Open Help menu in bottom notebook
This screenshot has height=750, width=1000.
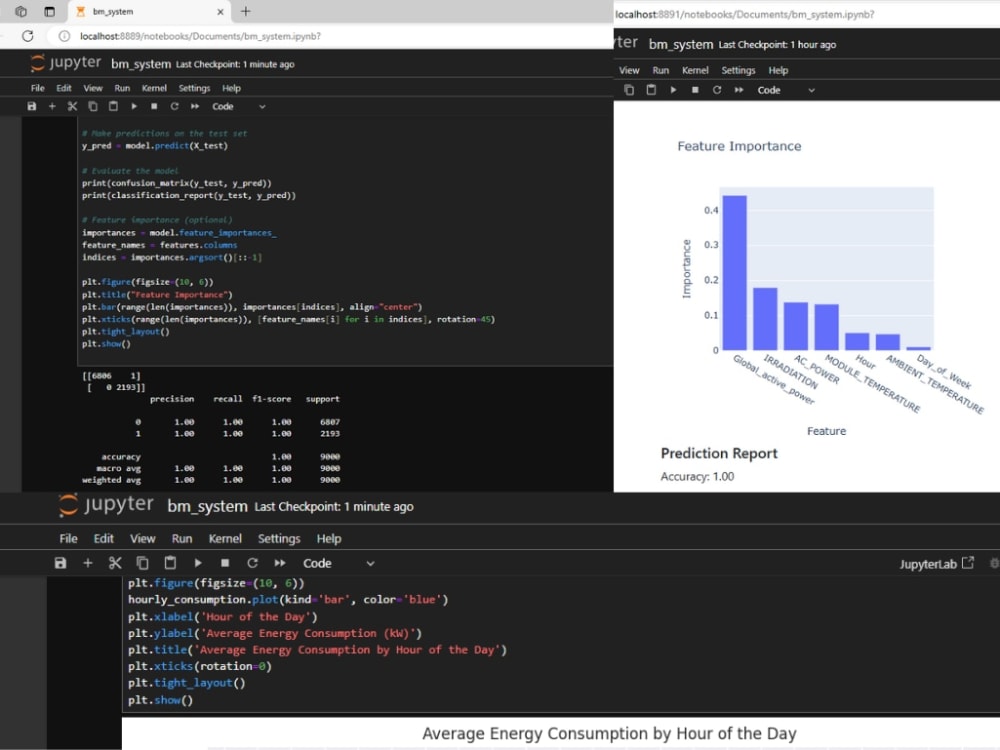pyautogui.click(x=329, y=539)
